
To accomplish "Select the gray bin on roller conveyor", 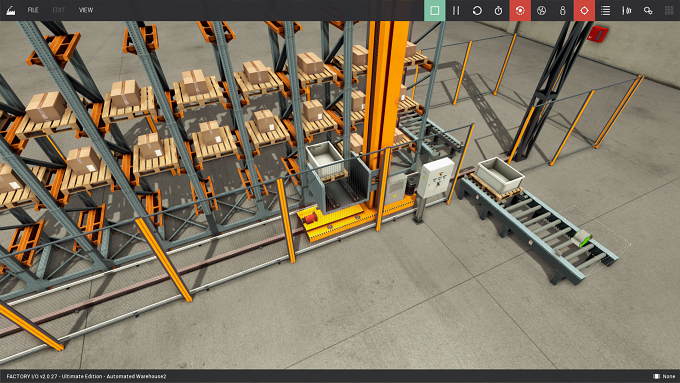I will click(500, 175).
